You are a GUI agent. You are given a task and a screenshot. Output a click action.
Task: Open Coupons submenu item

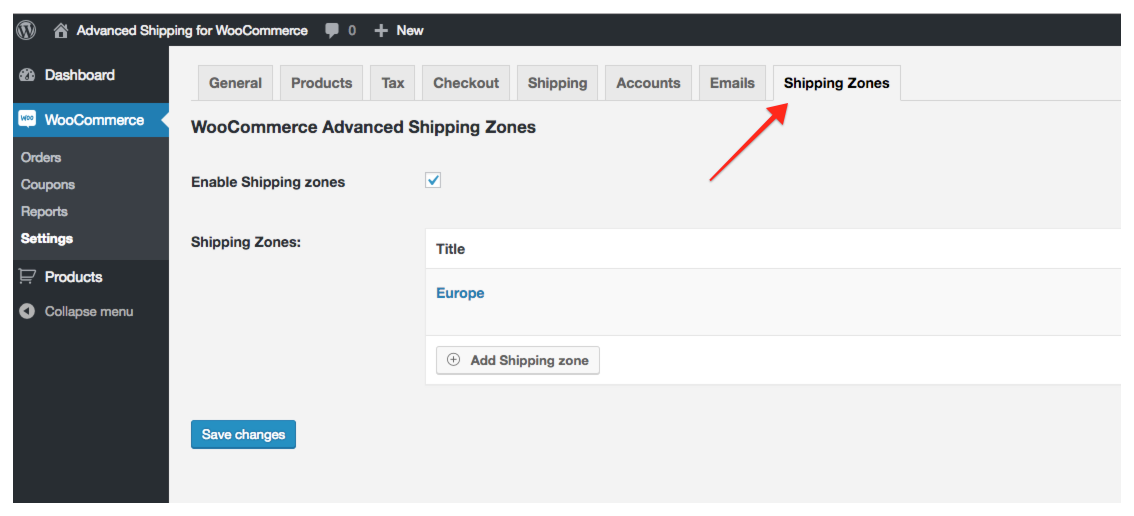[x=48, y=185]
